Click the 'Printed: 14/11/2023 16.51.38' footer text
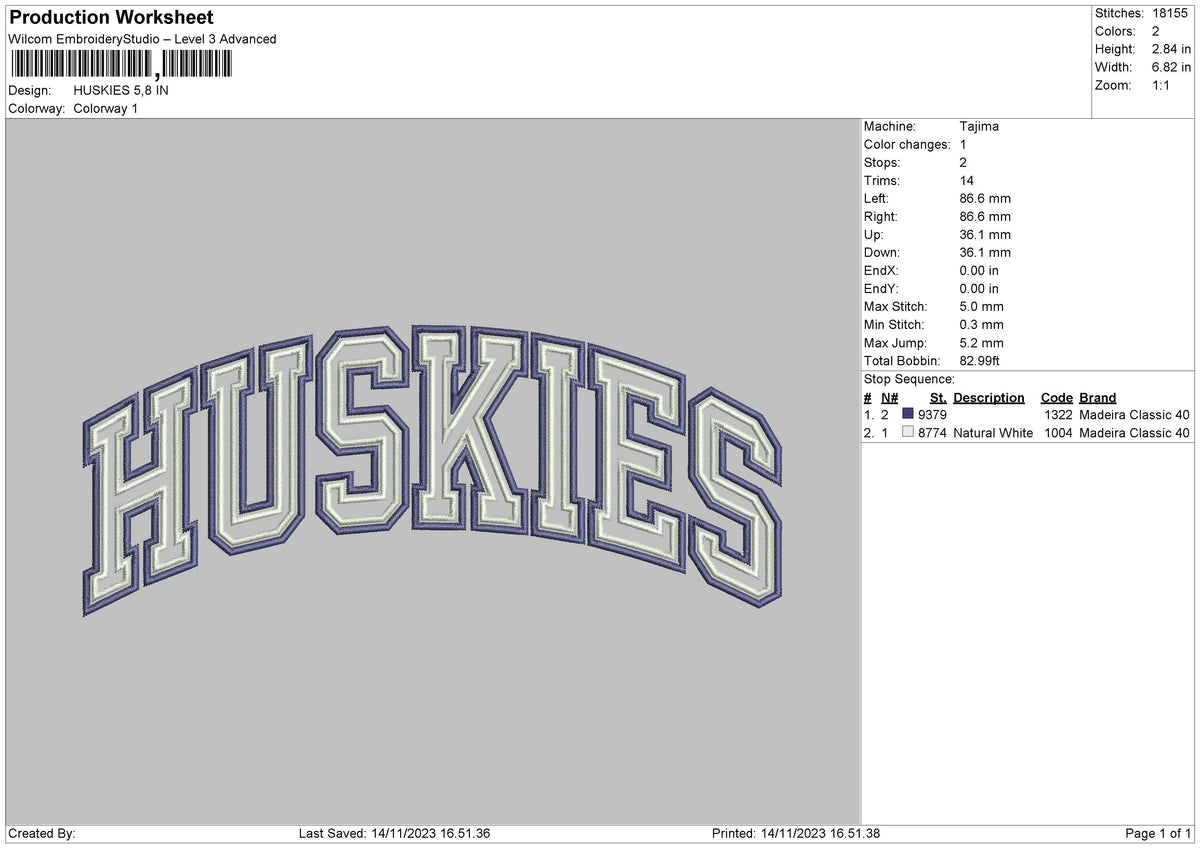Image resolution: width=1200 pixels, height=848 pixels. (796, 833)
